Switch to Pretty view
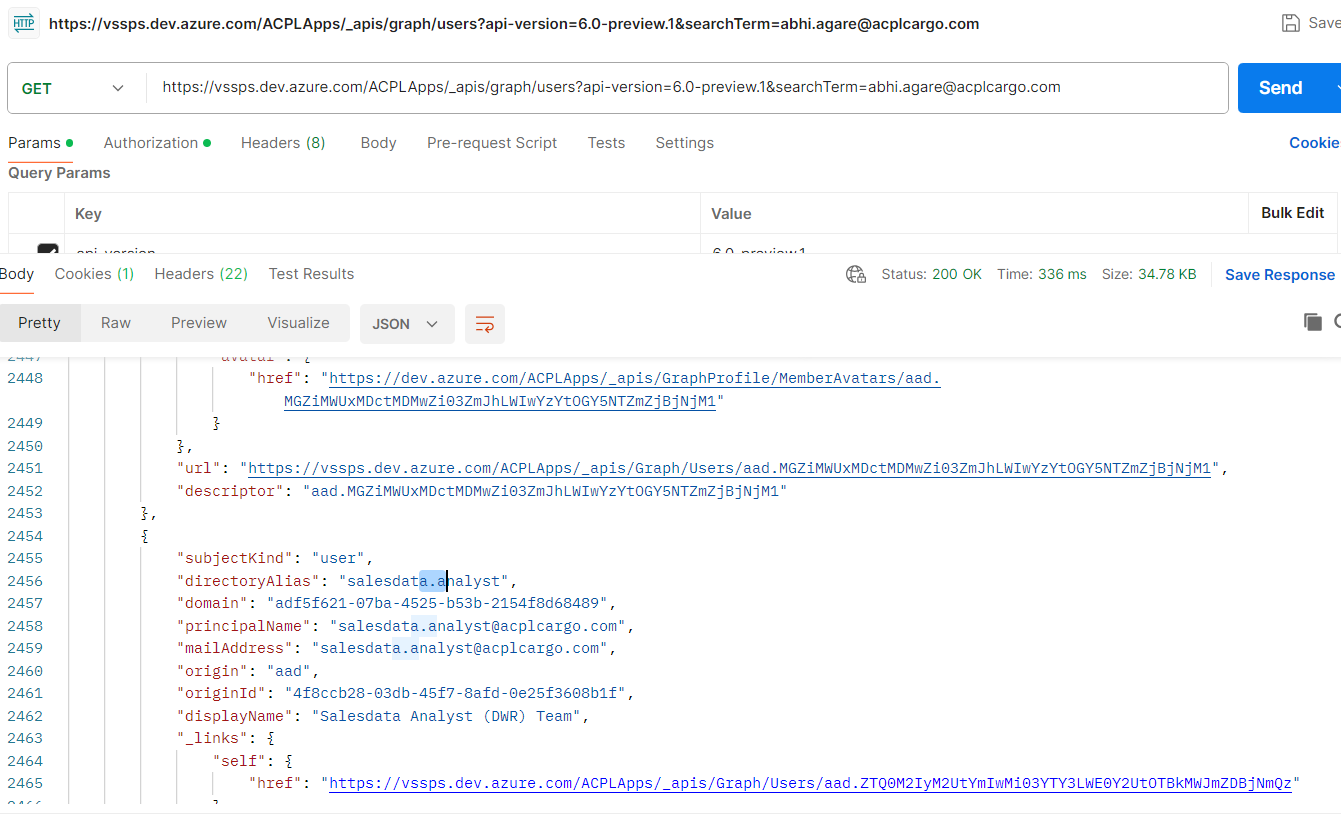 click(x=39, y=323)
